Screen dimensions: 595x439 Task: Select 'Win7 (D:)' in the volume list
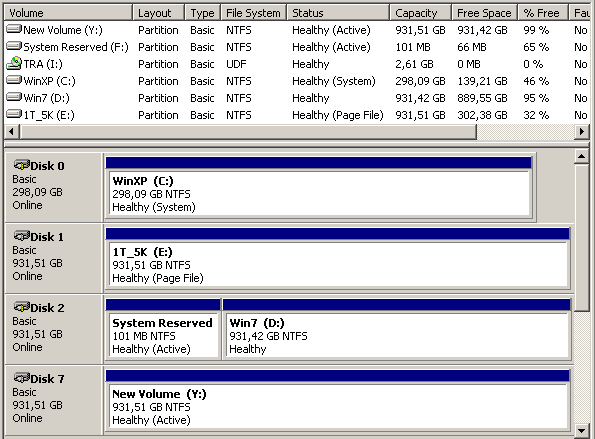[x=46, y=98]
